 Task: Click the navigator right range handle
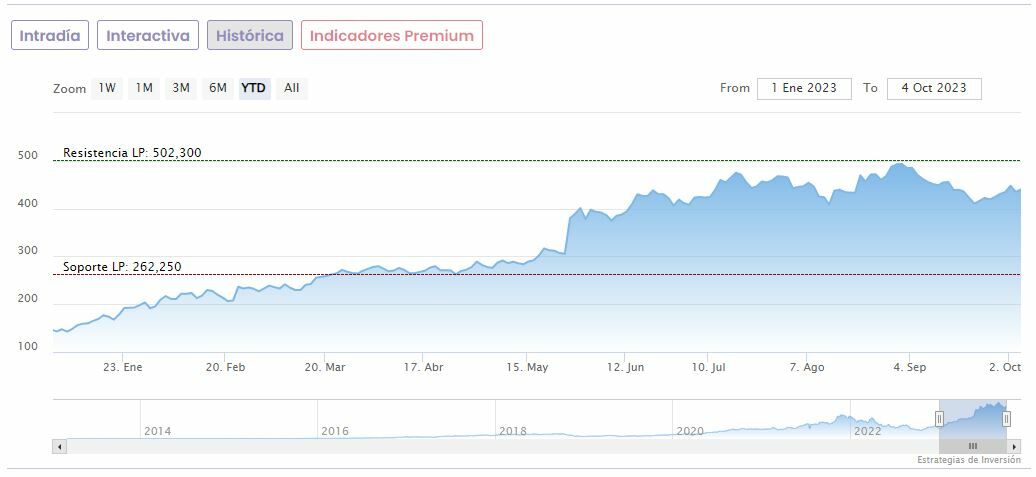point(1006,419)
